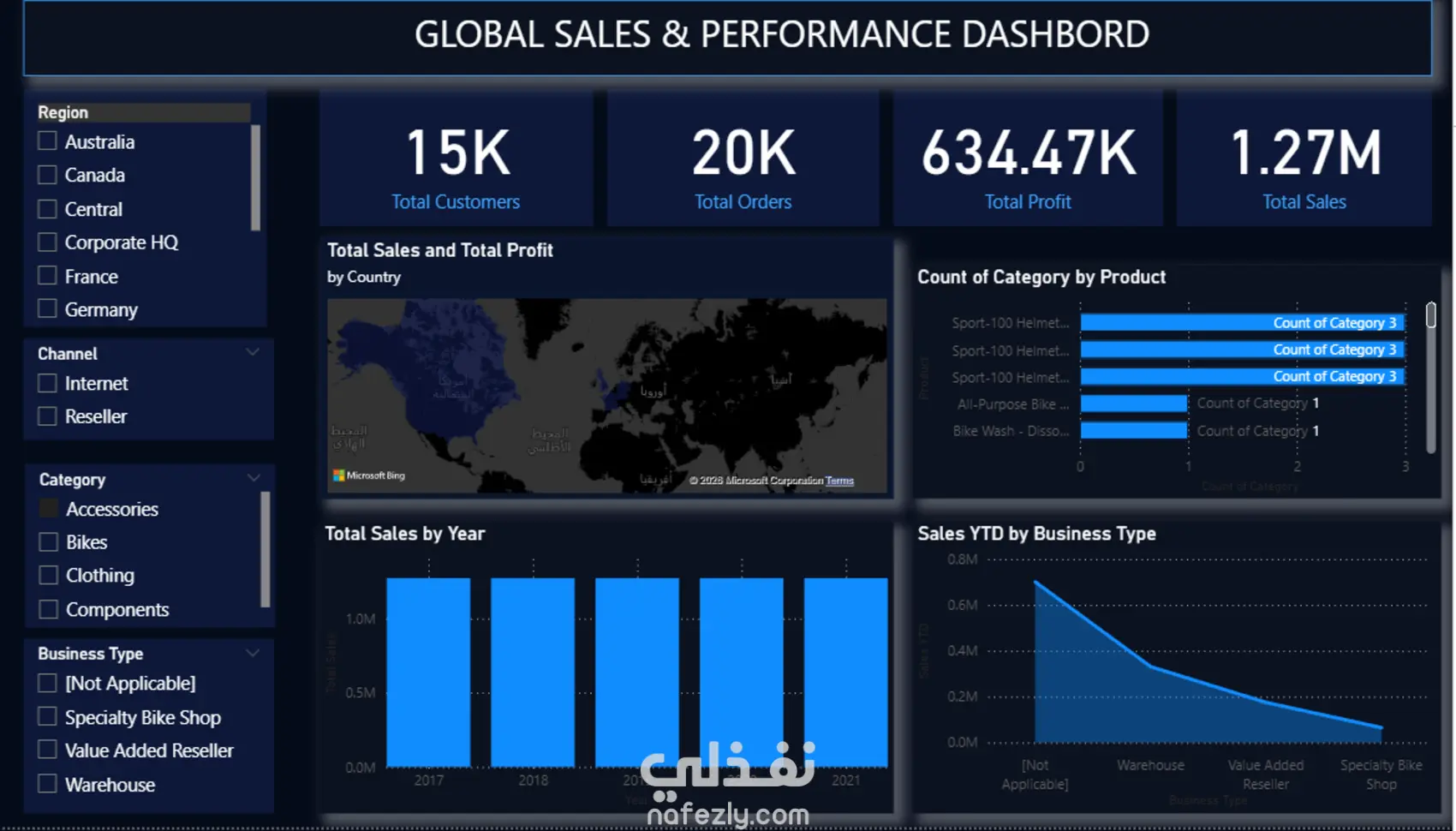Tick the Germany region checkbox
Screen dimensions: 1456x831
point(48,308)
